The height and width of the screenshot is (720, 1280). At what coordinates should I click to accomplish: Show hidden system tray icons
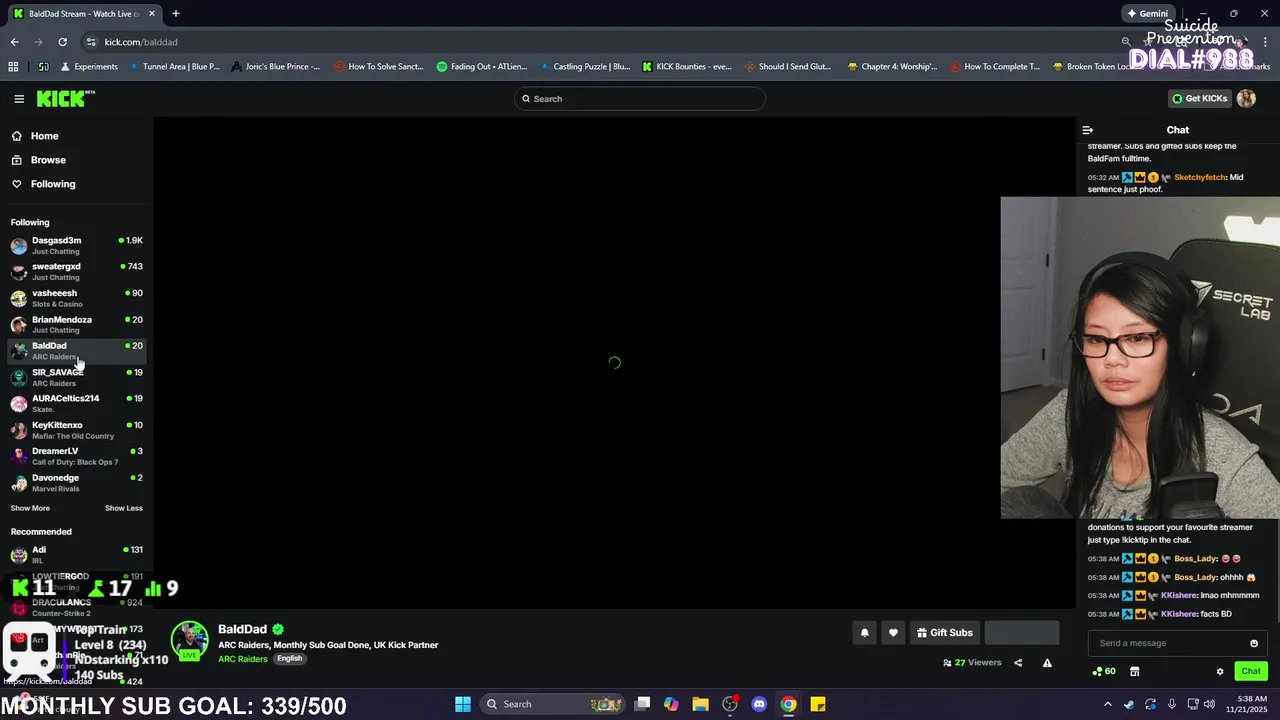tap(1107, 704)
